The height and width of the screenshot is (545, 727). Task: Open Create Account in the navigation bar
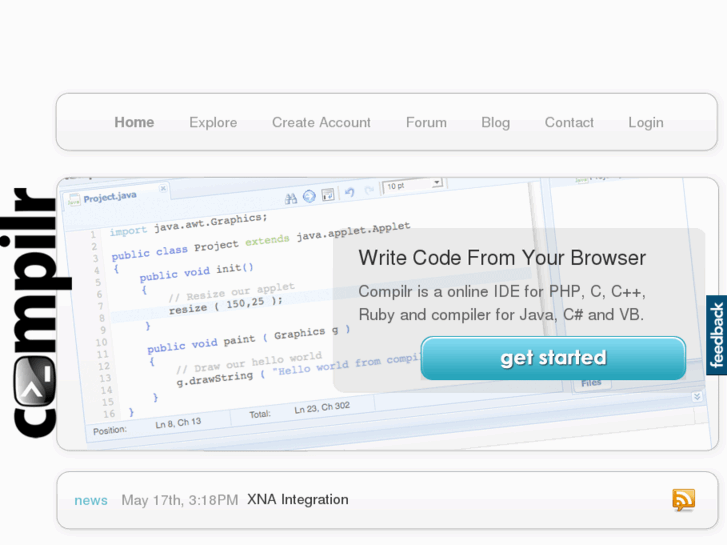(x=321, y=122)
